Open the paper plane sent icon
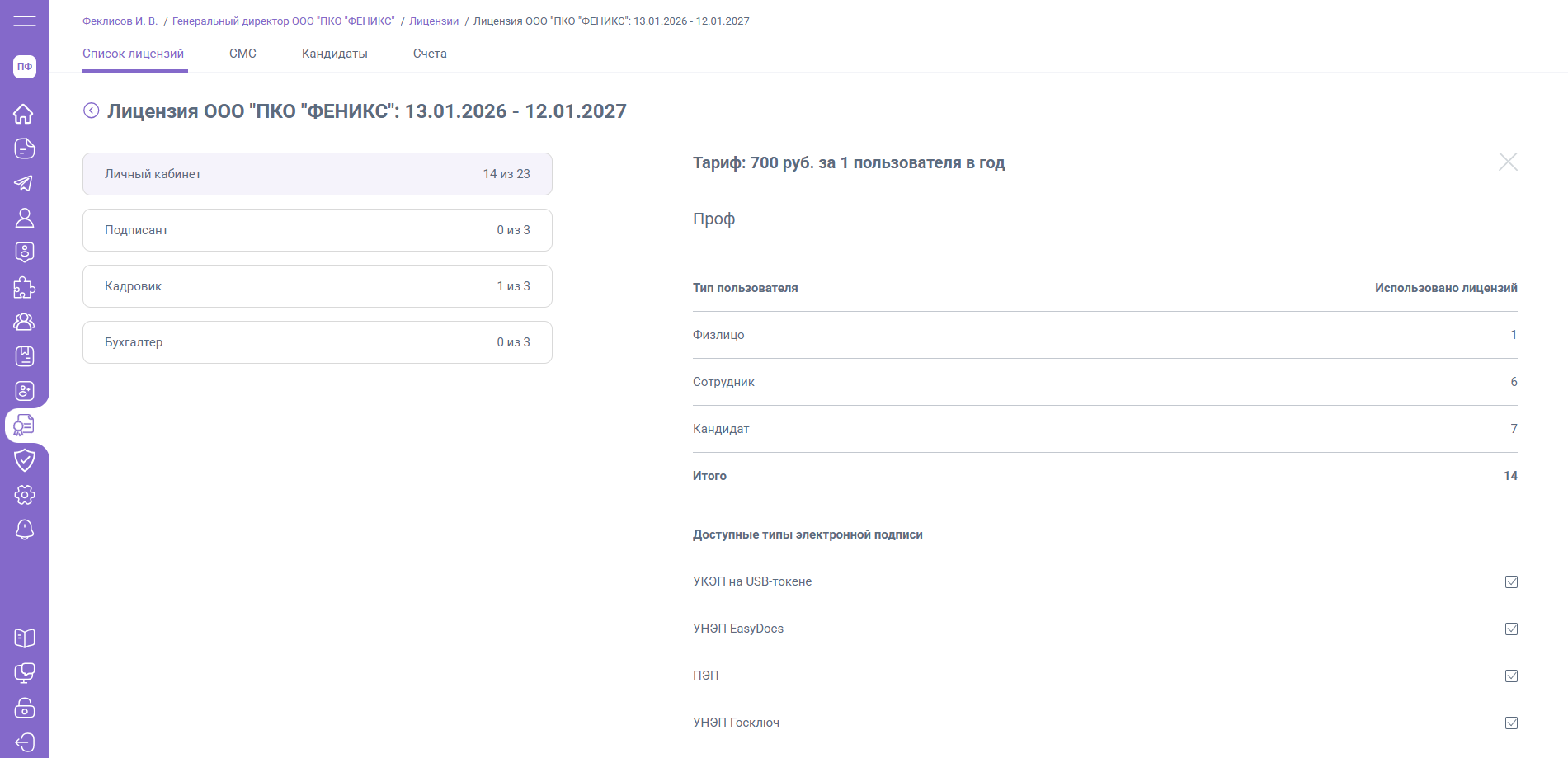 point(24,183)
